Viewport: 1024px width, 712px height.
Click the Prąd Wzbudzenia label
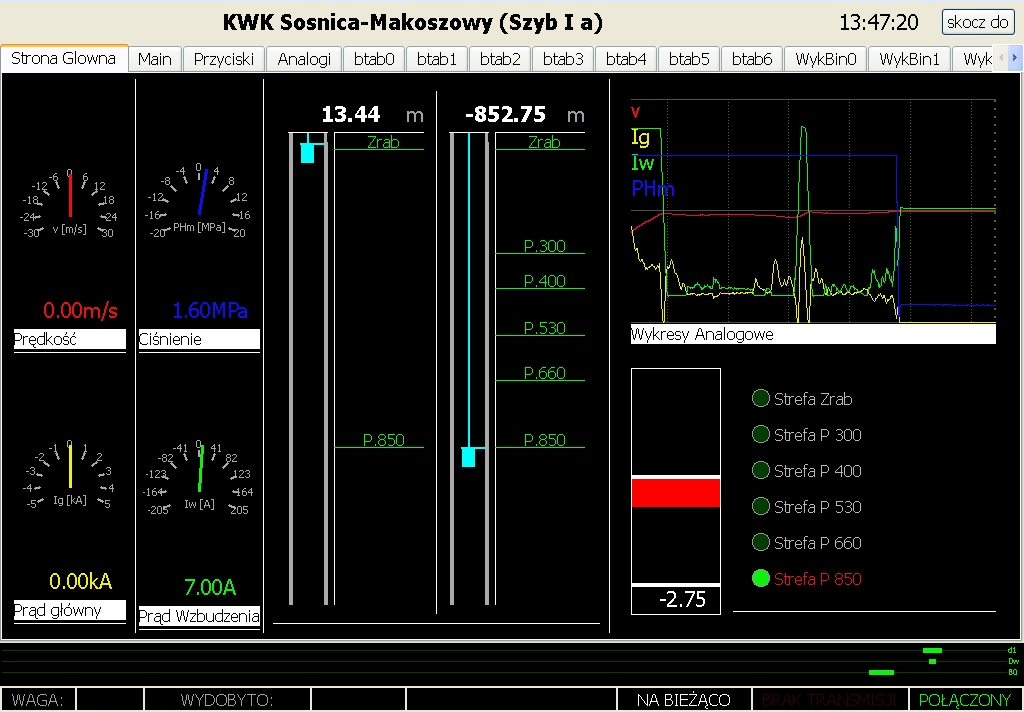[199, 616]
